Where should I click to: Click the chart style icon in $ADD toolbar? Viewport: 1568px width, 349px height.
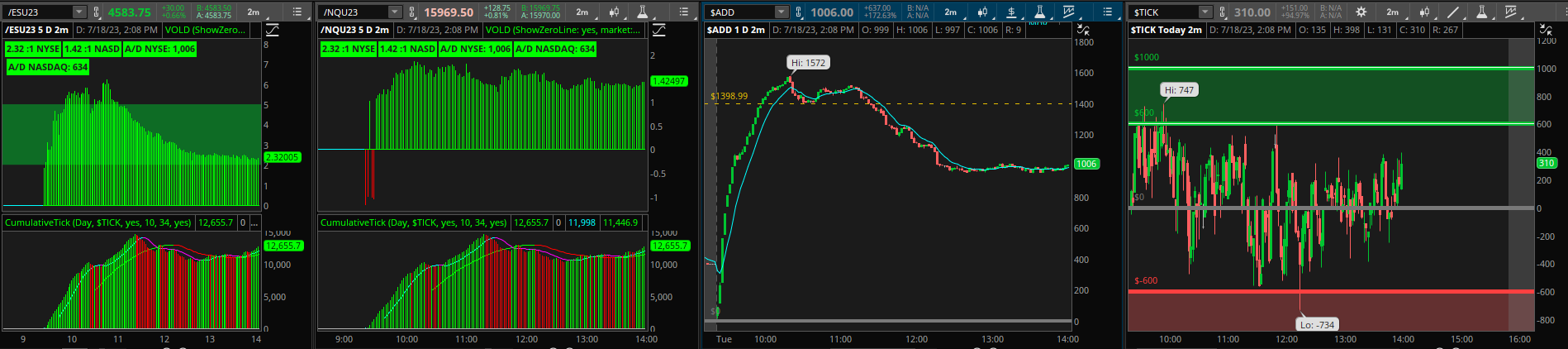coord(982,12)
